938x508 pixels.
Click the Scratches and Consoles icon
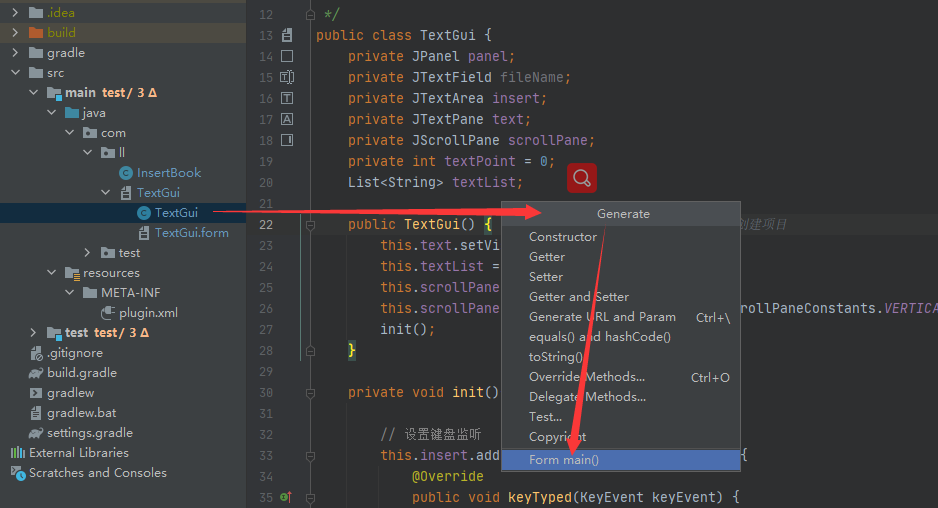click(x=18, y=473)
